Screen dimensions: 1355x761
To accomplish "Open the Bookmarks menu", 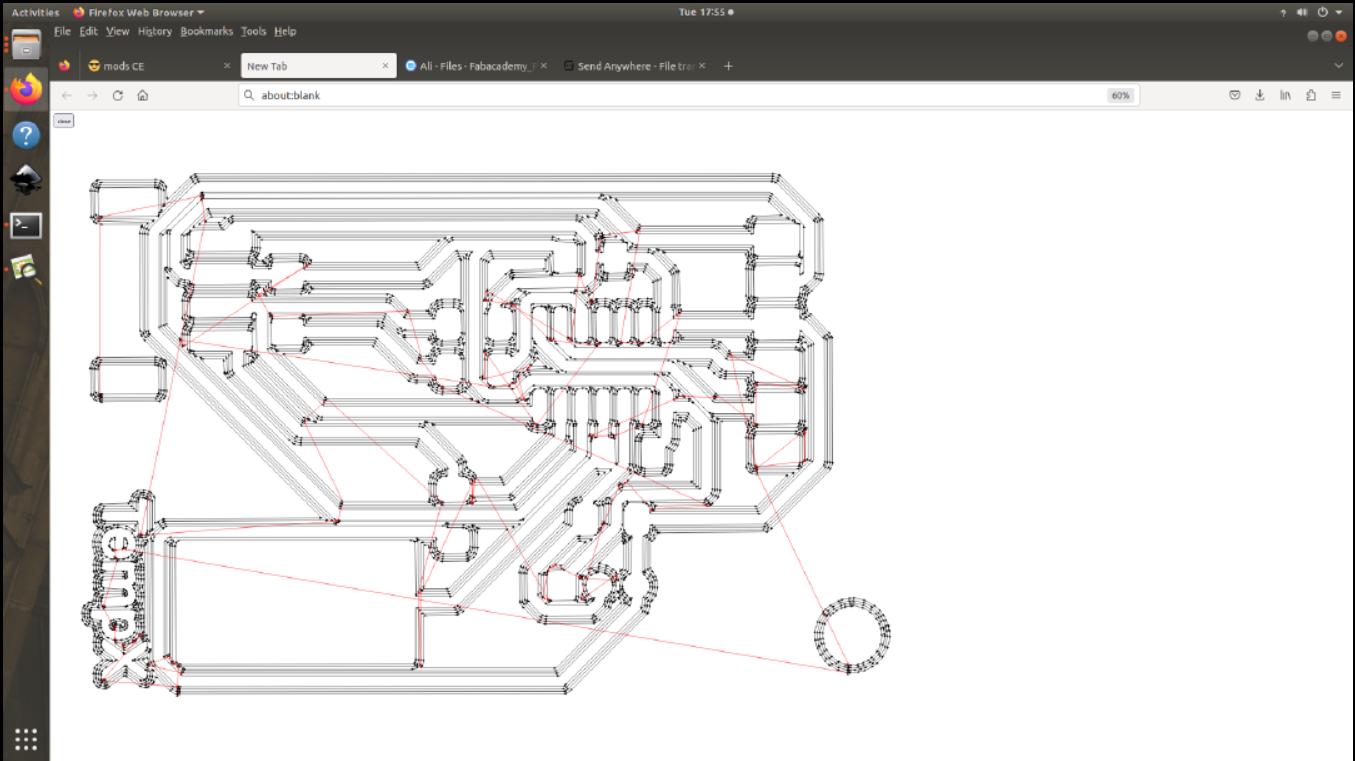I will click(206, 31).
